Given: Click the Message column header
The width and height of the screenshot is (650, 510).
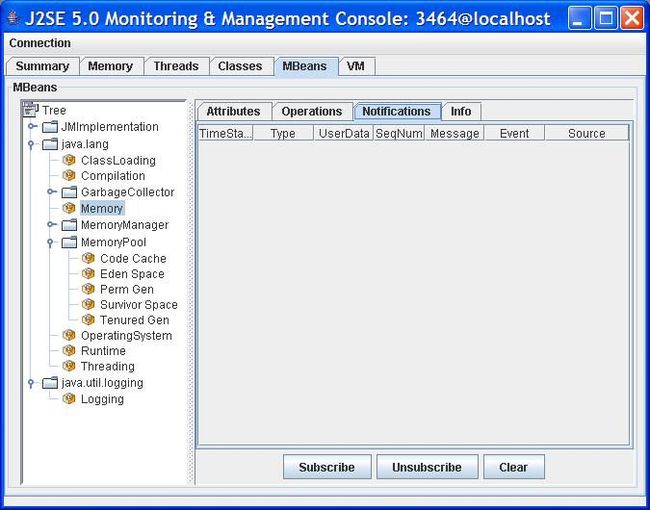Looking at the screenshot, I should pos(455,134).
